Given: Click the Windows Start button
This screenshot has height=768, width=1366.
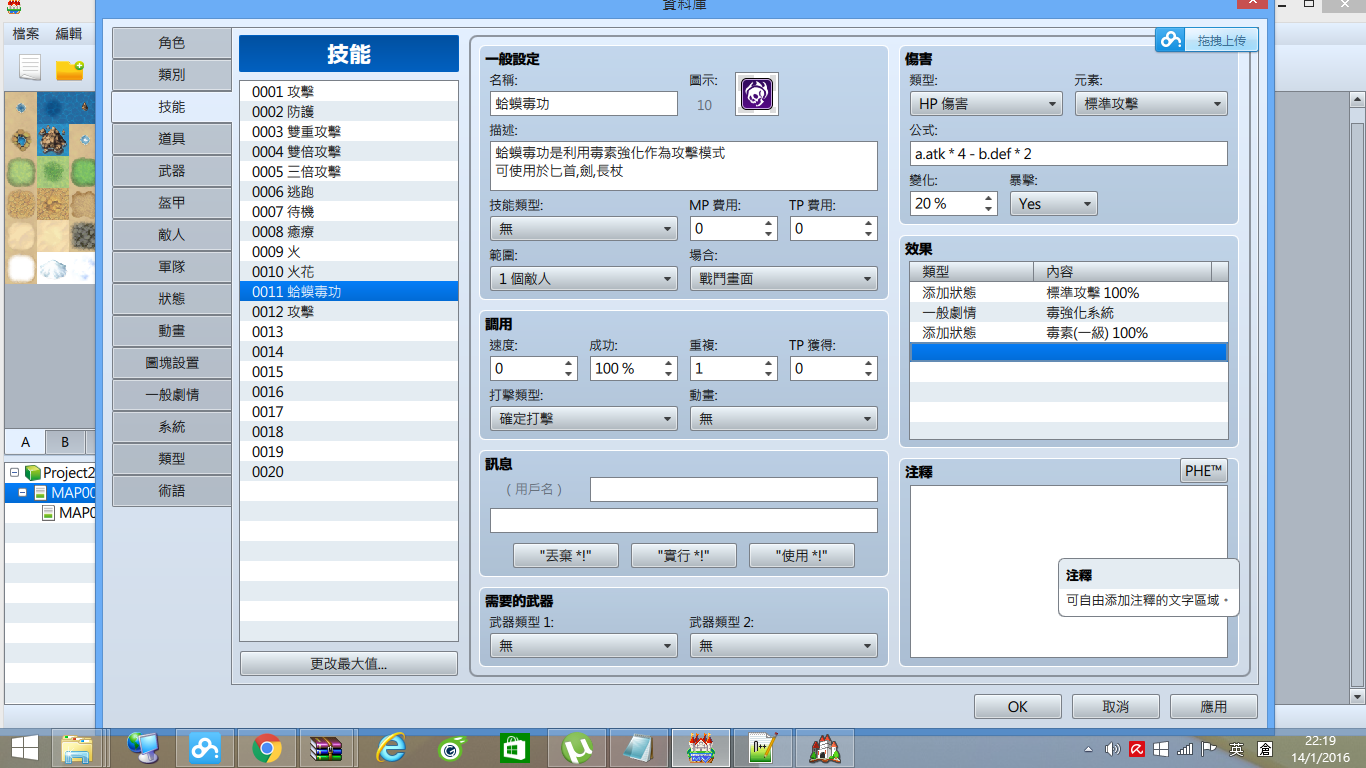Looking at the screenshot, I should pyautogui.click(x=23, y=747).
